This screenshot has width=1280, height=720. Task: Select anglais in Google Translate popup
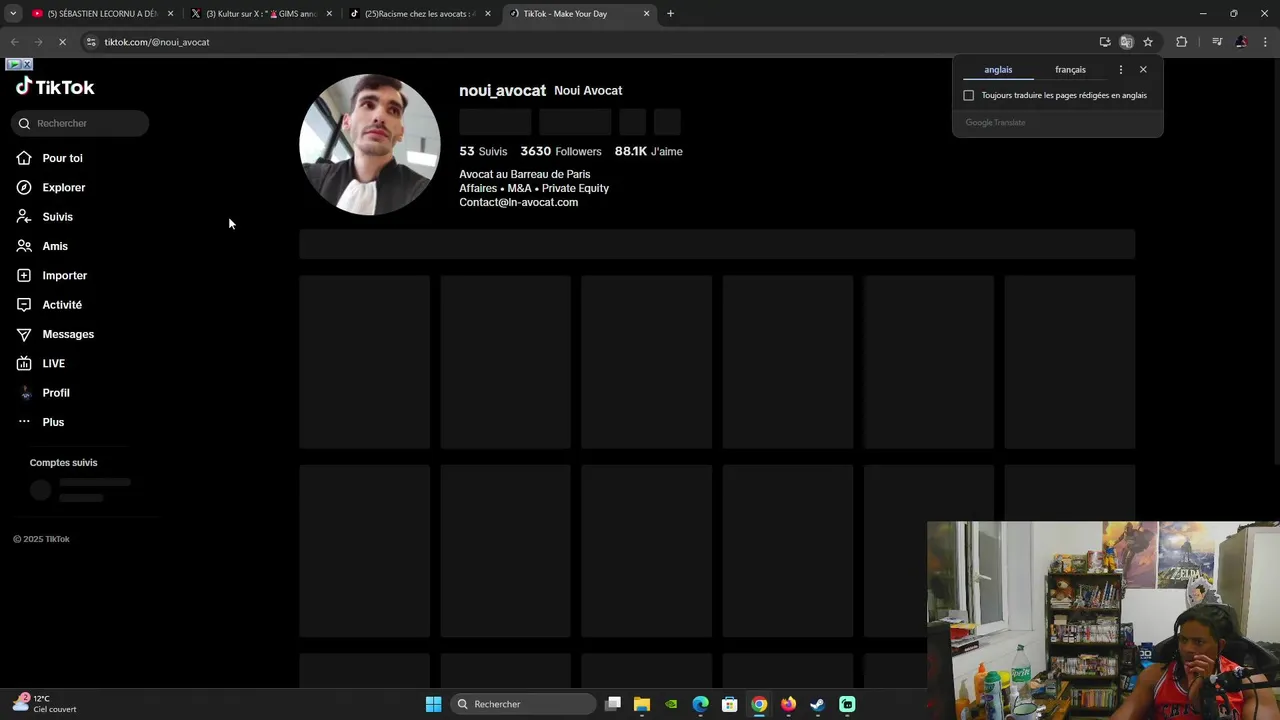pos(998,70)
